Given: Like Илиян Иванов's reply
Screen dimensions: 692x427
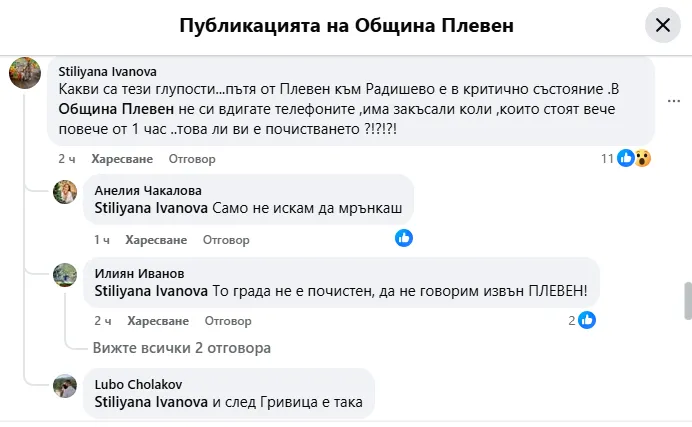Looking at the screenshot, I should point(158,321).
